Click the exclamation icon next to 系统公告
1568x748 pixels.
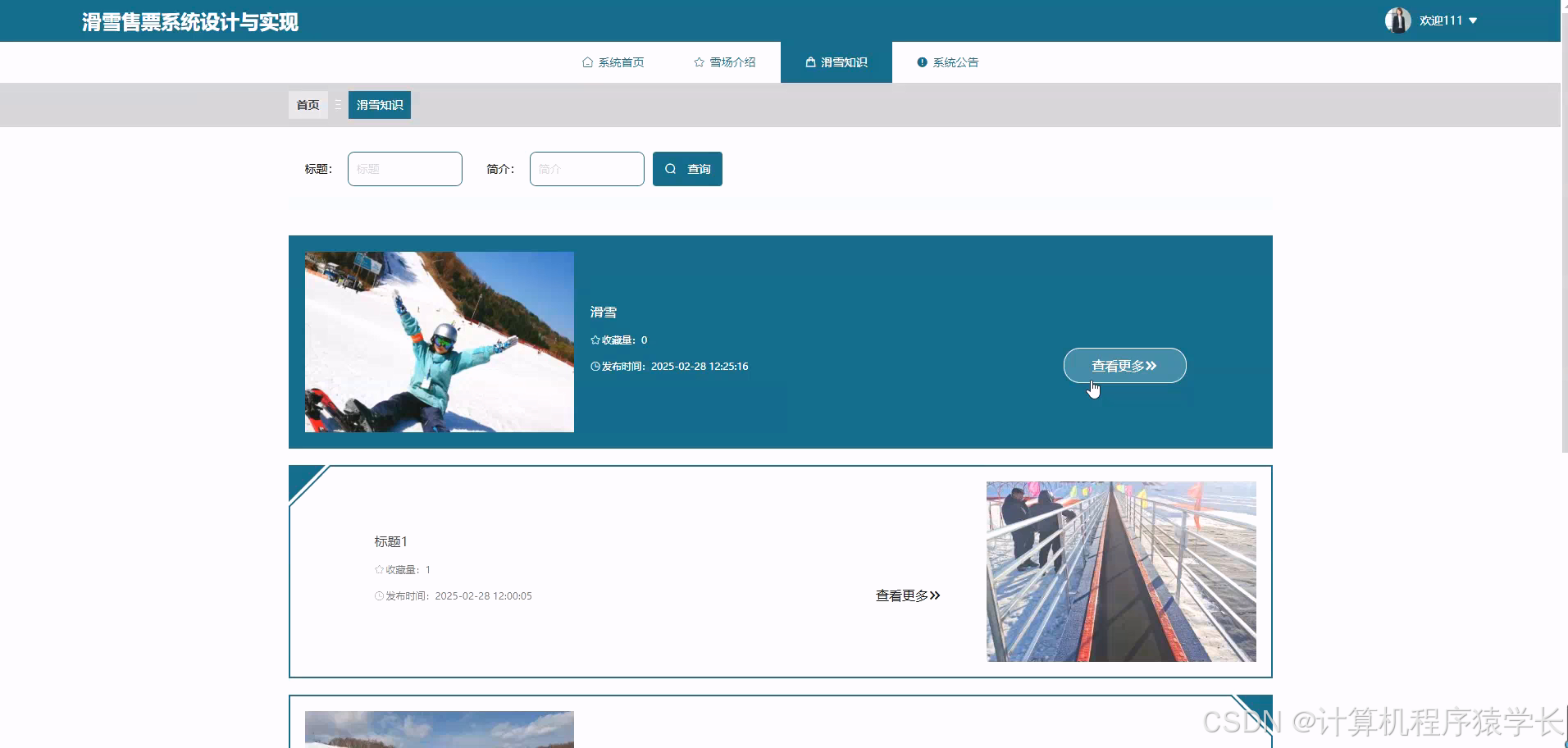(923, 62)
